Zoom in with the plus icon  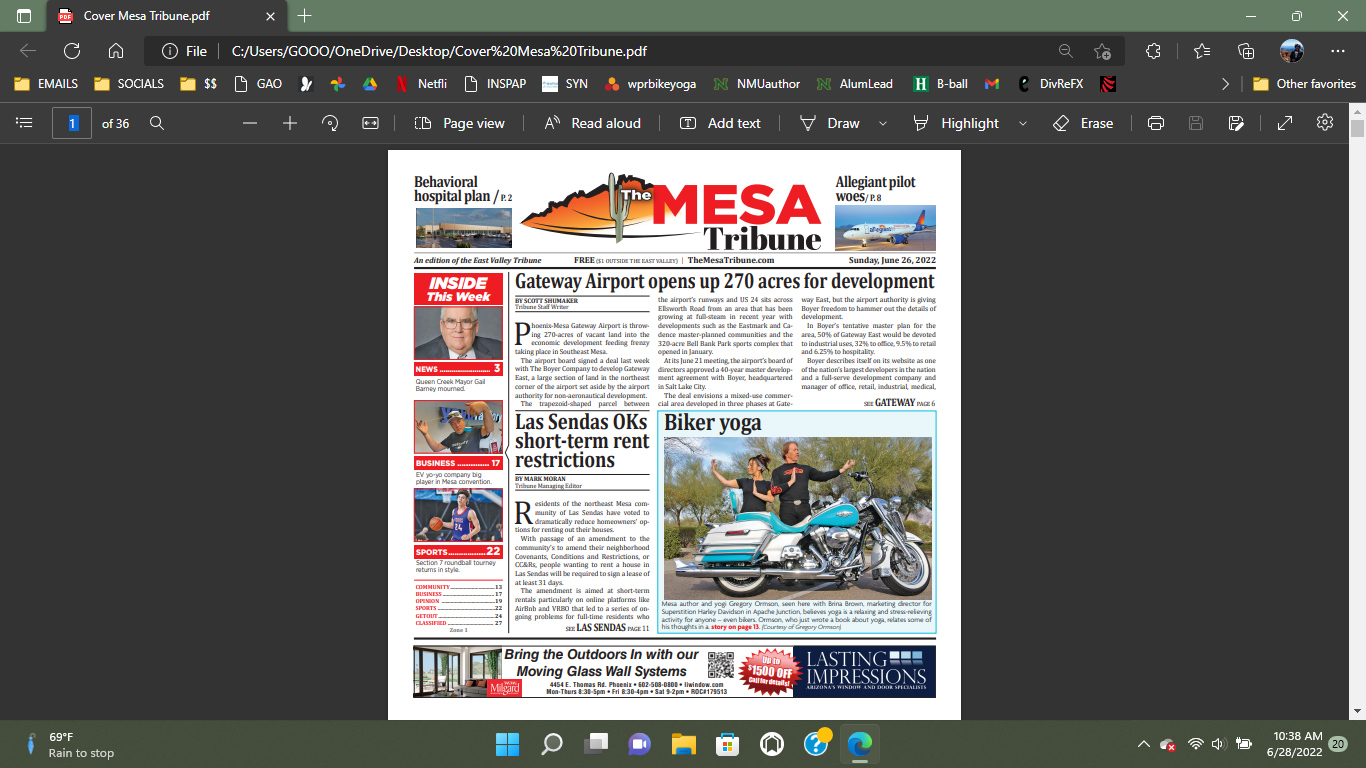(x=290, y=123)
